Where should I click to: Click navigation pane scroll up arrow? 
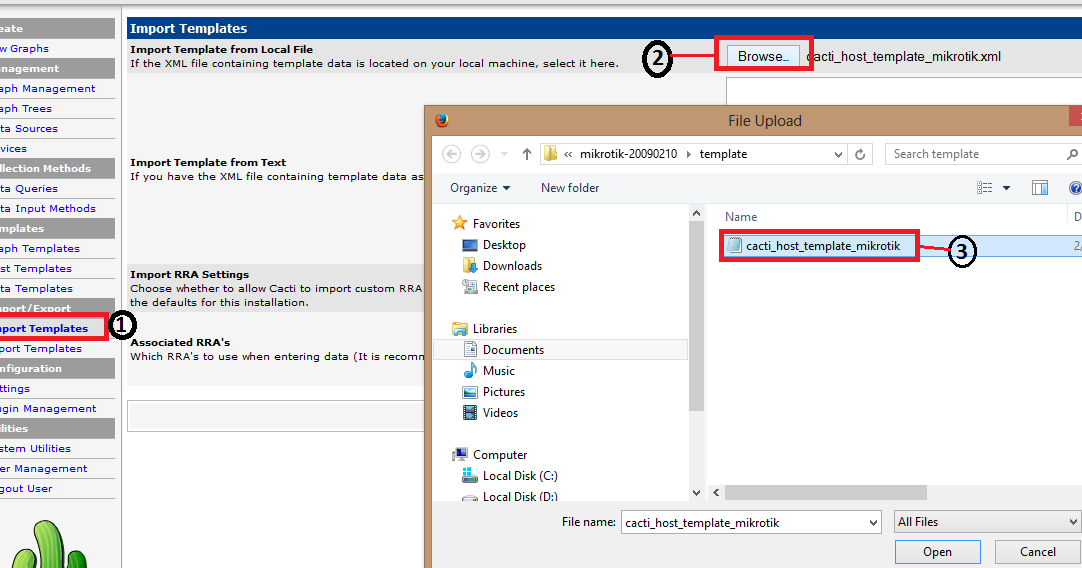[x=696, y=213]
